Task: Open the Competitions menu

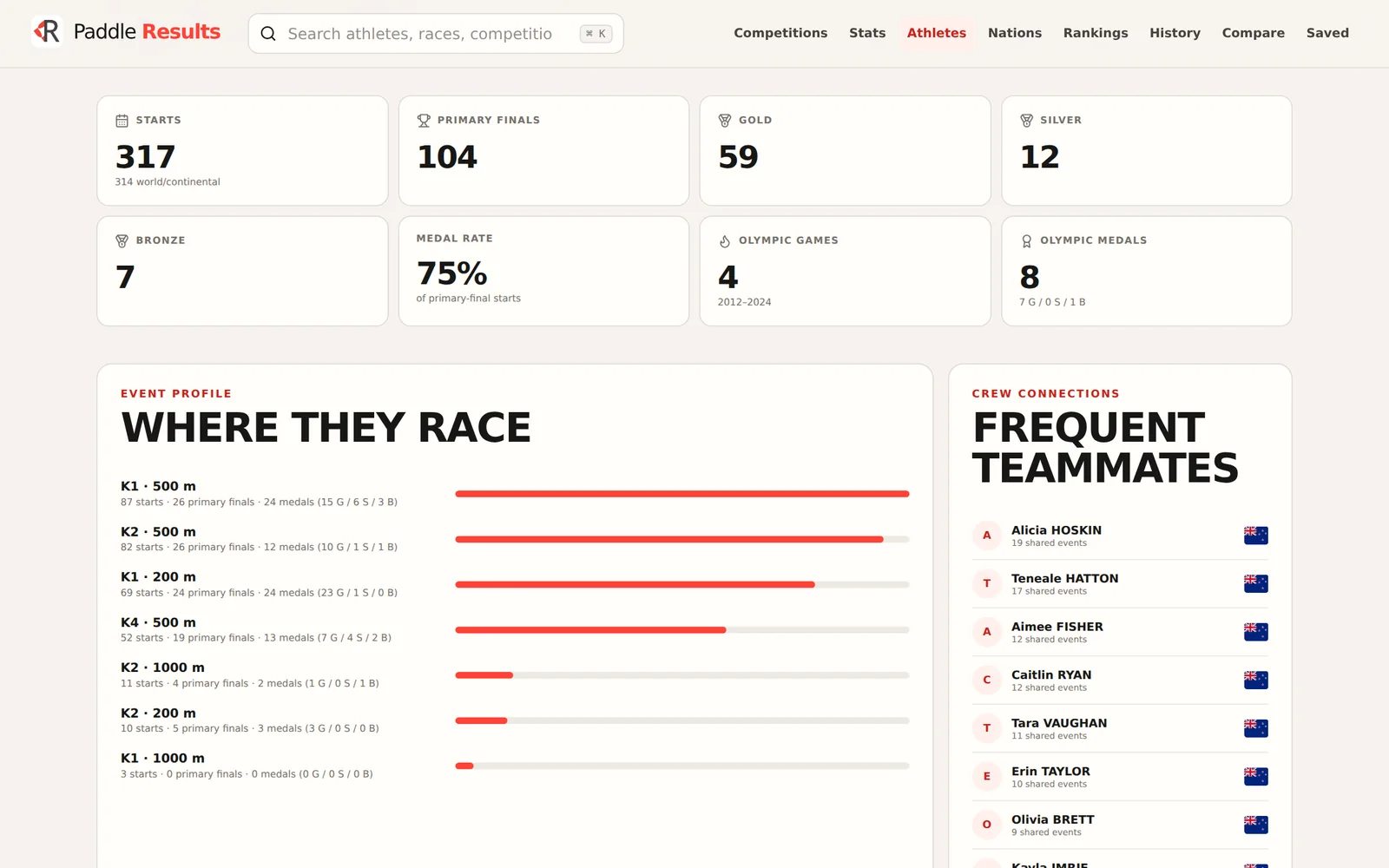Action: [x=780, y=33]
